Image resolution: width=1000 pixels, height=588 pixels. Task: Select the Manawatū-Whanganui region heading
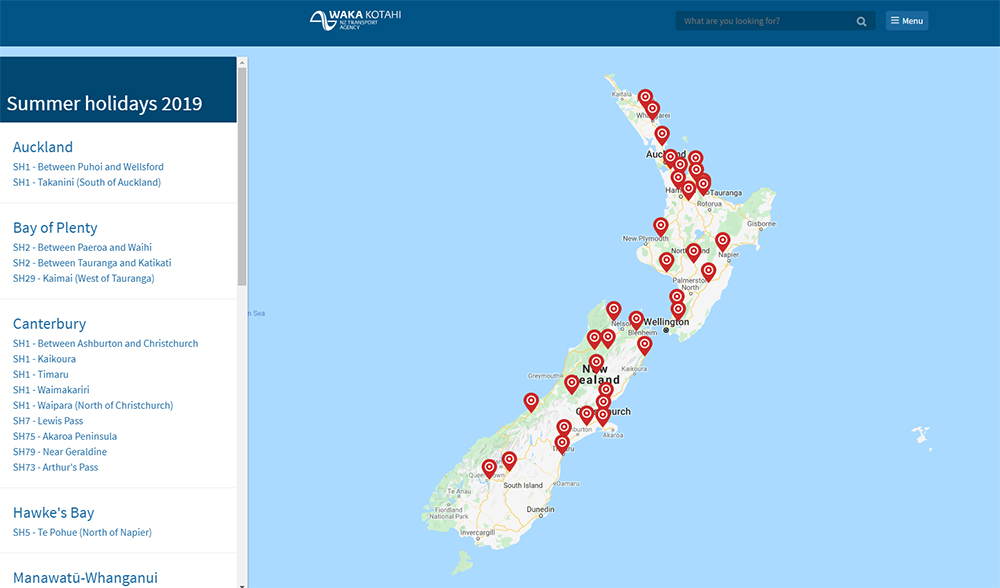click(x=85, y=578)
